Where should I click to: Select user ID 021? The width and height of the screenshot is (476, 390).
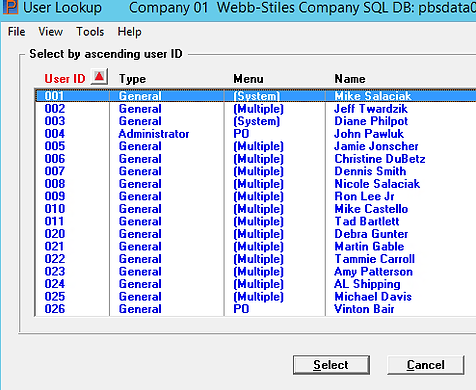(54, 246)
